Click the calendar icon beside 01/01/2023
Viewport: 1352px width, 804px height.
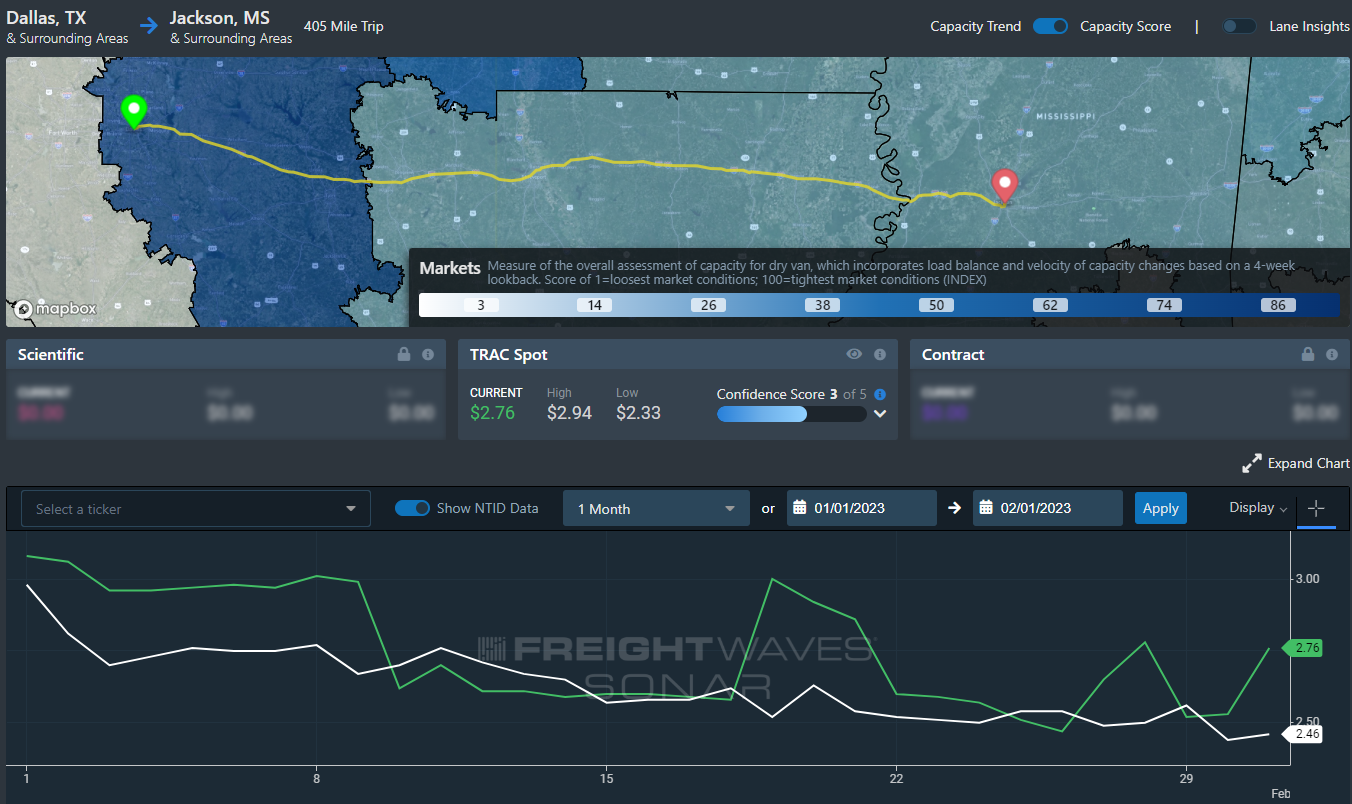pyautogui.click(x=799, y=508)
